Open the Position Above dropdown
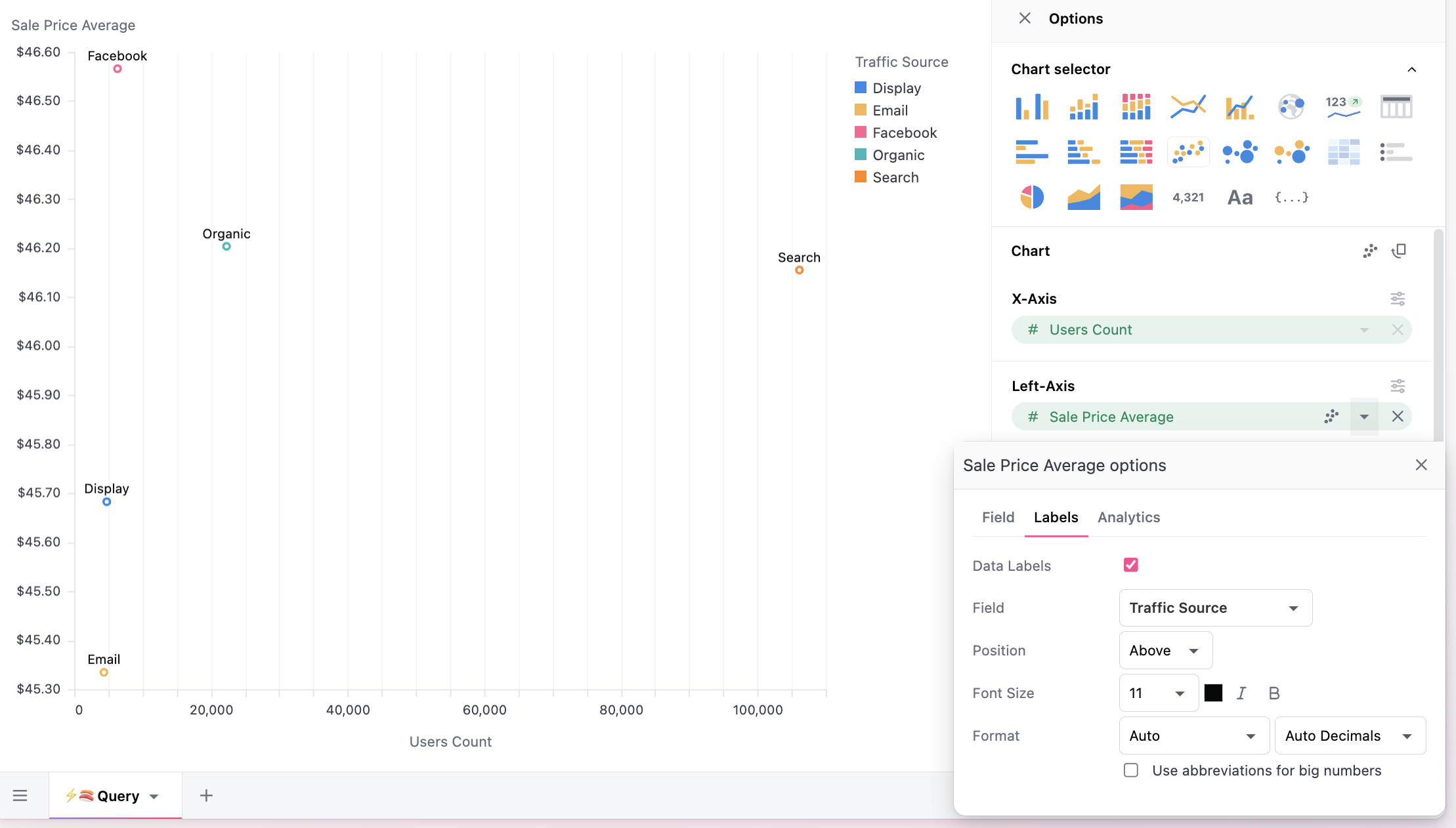 click(x=1165, y=651)
